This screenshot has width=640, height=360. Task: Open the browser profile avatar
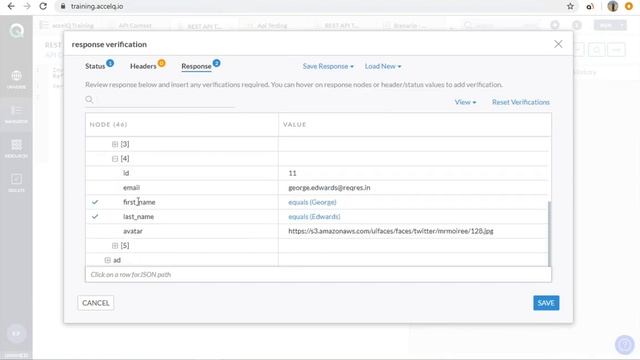point(613,6)
